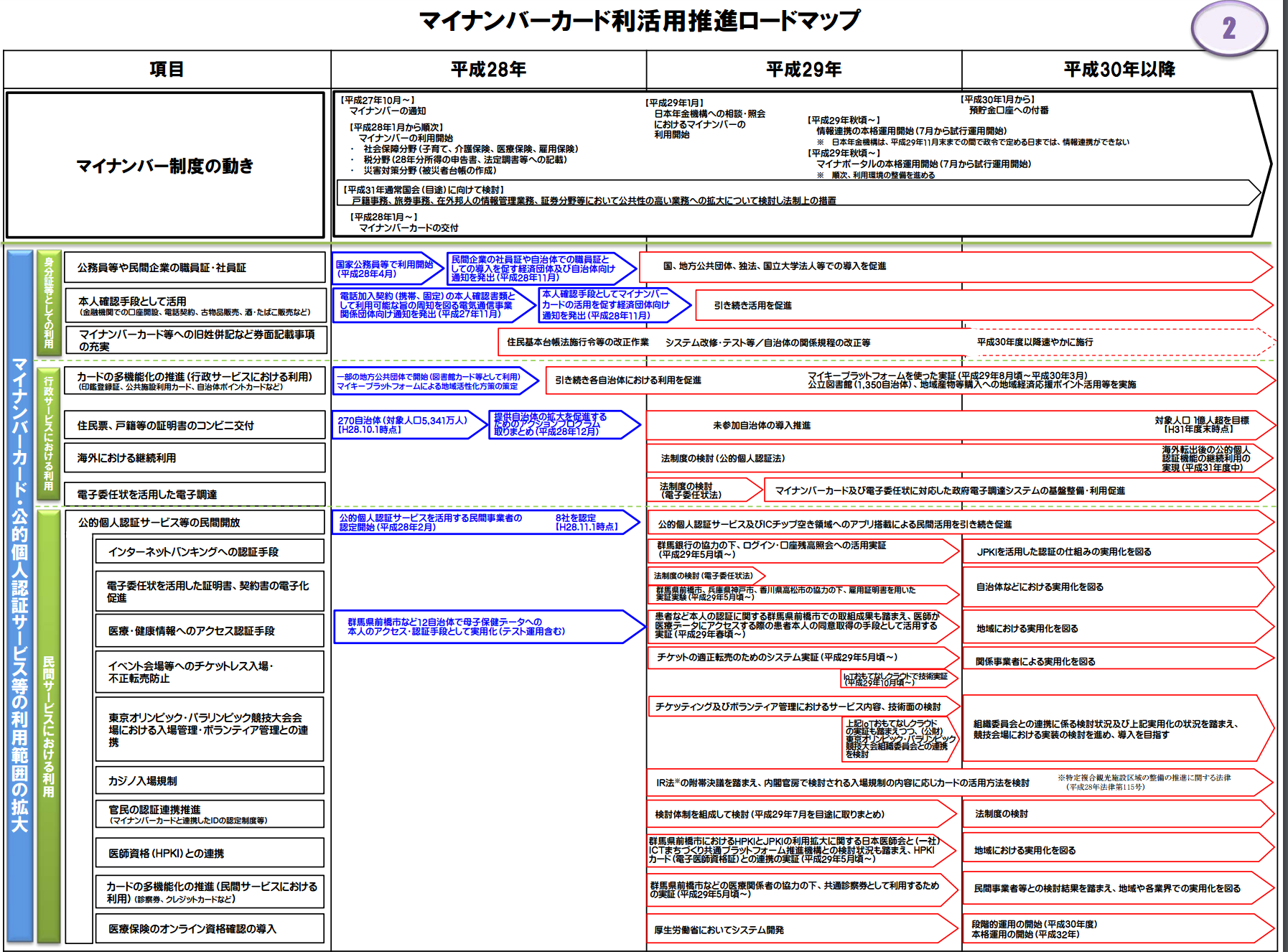
Task: Click red arrow 国、地方公共団体、独法、国立大学法人等での導入を促進
Action: coord(956,266)
